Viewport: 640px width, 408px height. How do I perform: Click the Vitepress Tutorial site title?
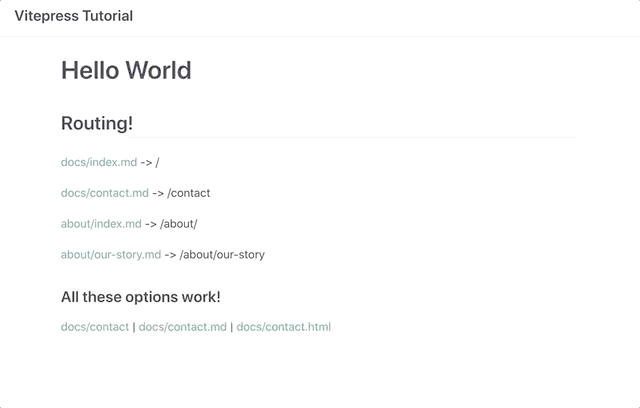tap(73, 16)
